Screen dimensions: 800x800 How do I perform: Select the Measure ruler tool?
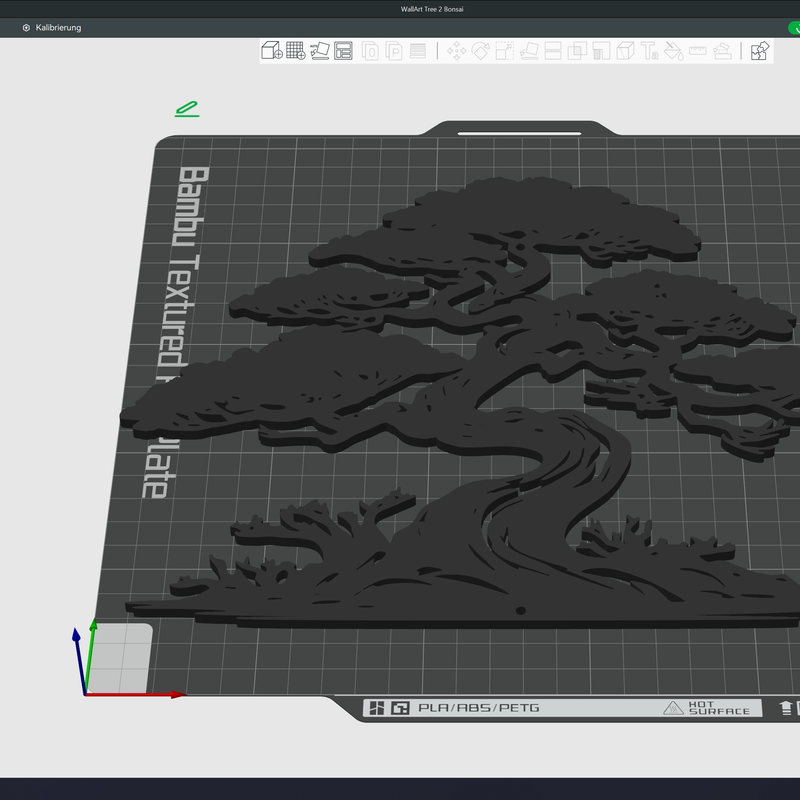tap(697, 51)
